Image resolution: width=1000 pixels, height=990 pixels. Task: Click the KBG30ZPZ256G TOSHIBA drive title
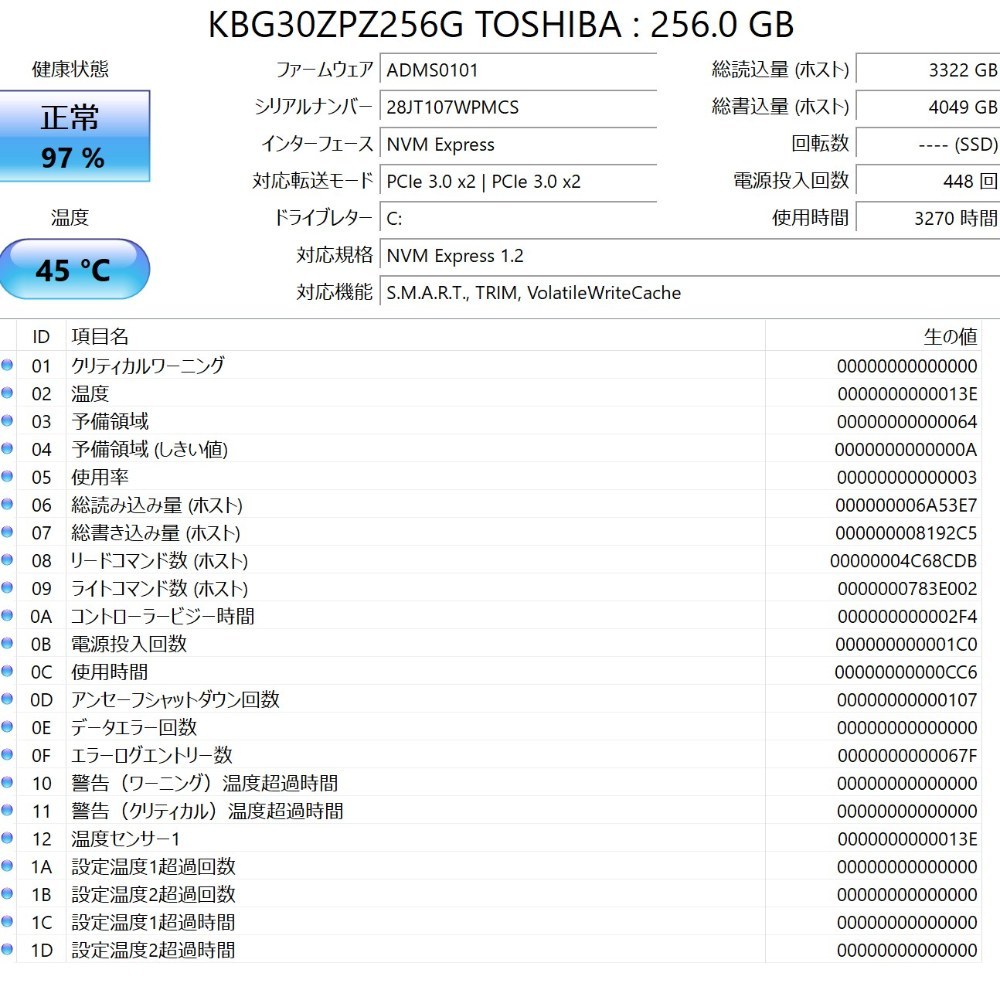click(x=501, y=25)
